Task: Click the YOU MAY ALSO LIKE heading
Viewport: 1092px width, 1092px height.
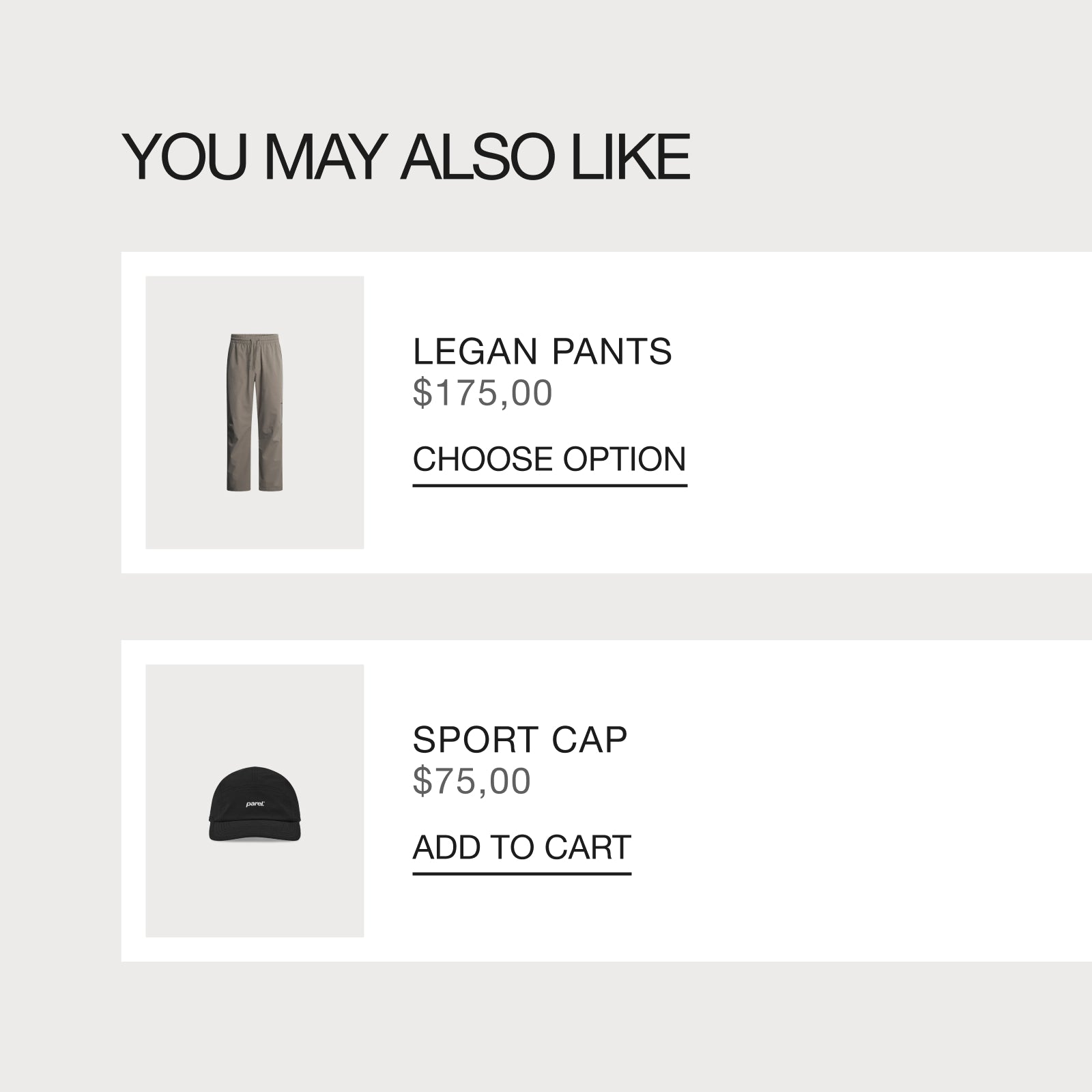Action: [x=405, y=157]
